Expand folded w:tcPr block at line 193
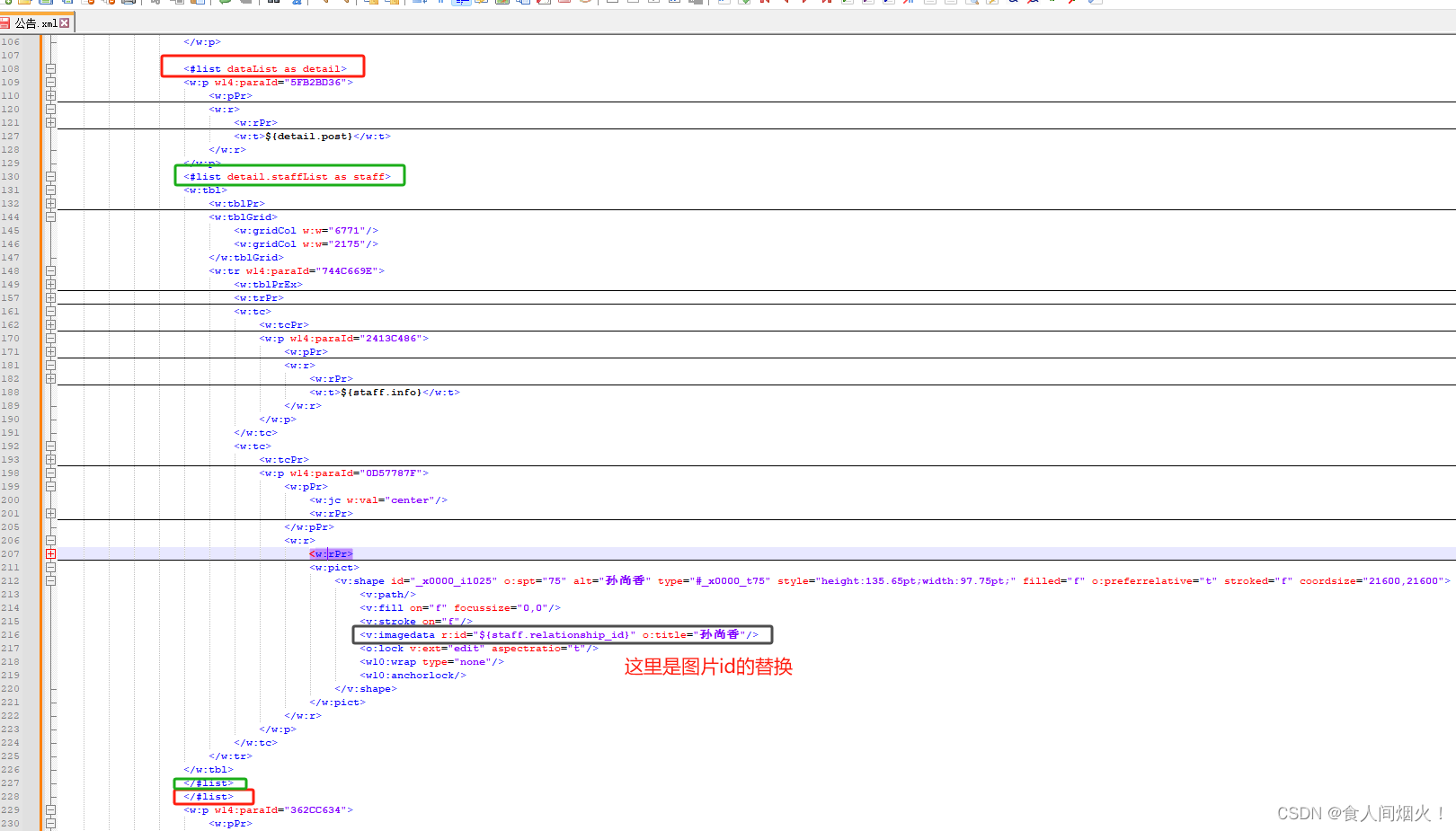Viewport: 1456px width, 831px height. point(50,460)
